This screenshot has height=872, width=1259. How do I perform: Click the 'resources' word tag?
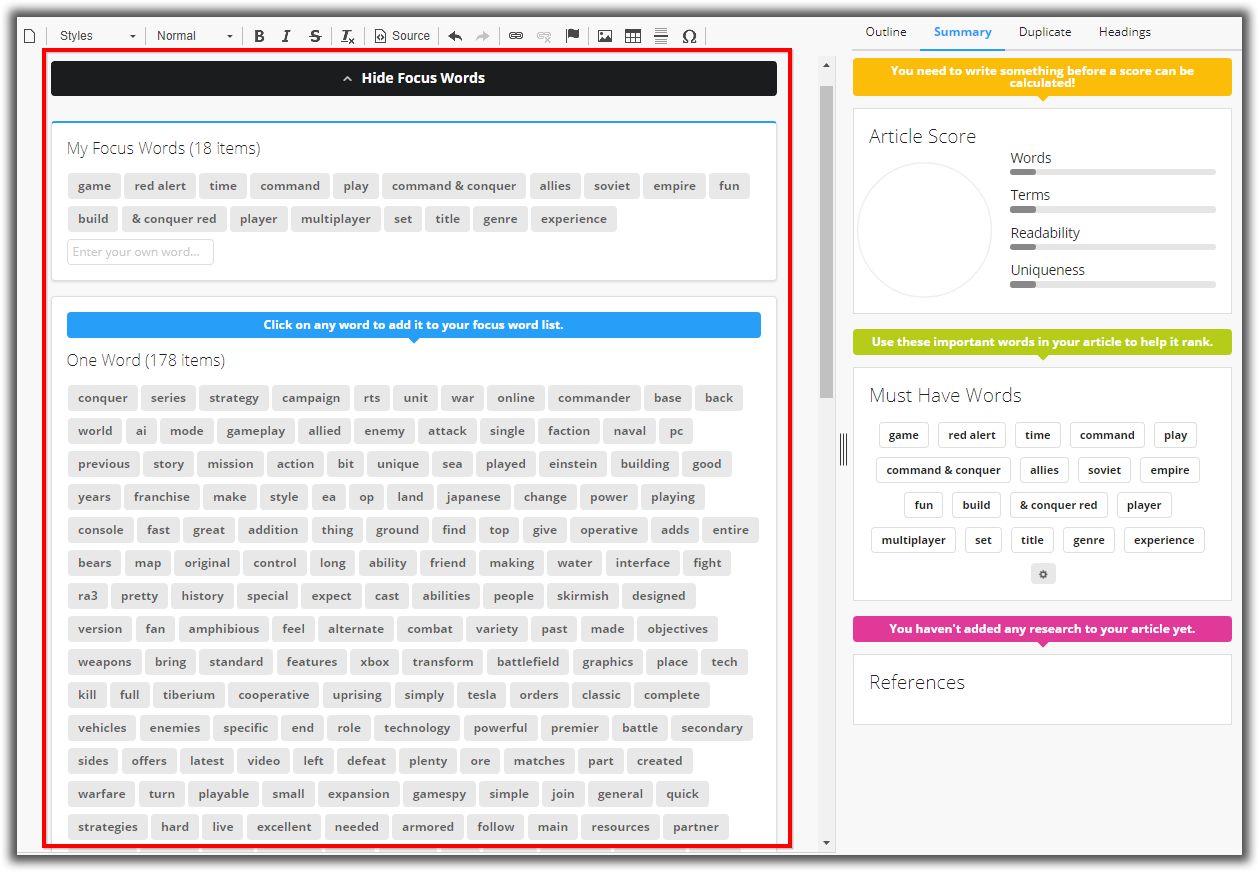click(620, 827)
